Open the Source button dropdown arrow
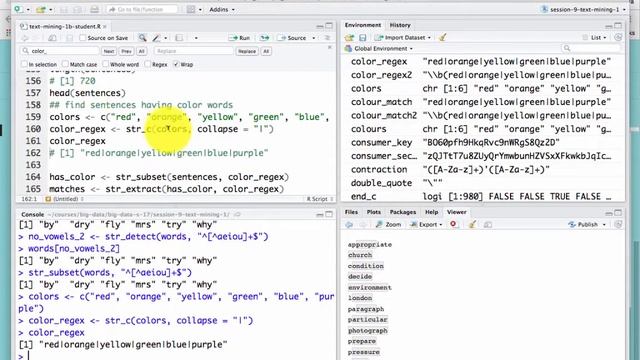 (313, 38)
